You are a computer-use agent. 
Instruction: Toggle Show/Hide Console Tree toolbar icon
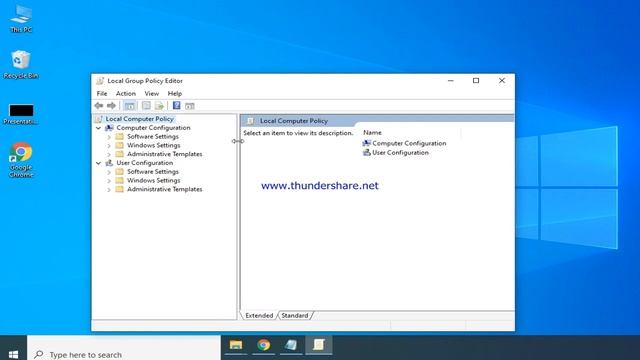coord(130,106)
